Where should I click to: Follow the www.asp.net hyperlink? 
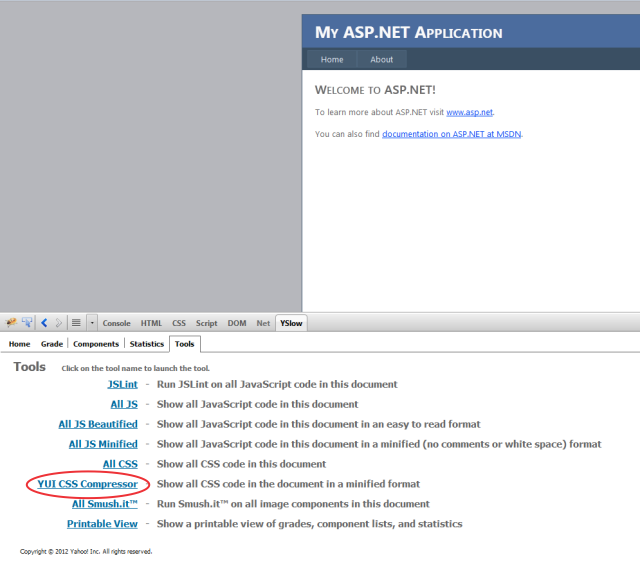(x=469, y=112)
